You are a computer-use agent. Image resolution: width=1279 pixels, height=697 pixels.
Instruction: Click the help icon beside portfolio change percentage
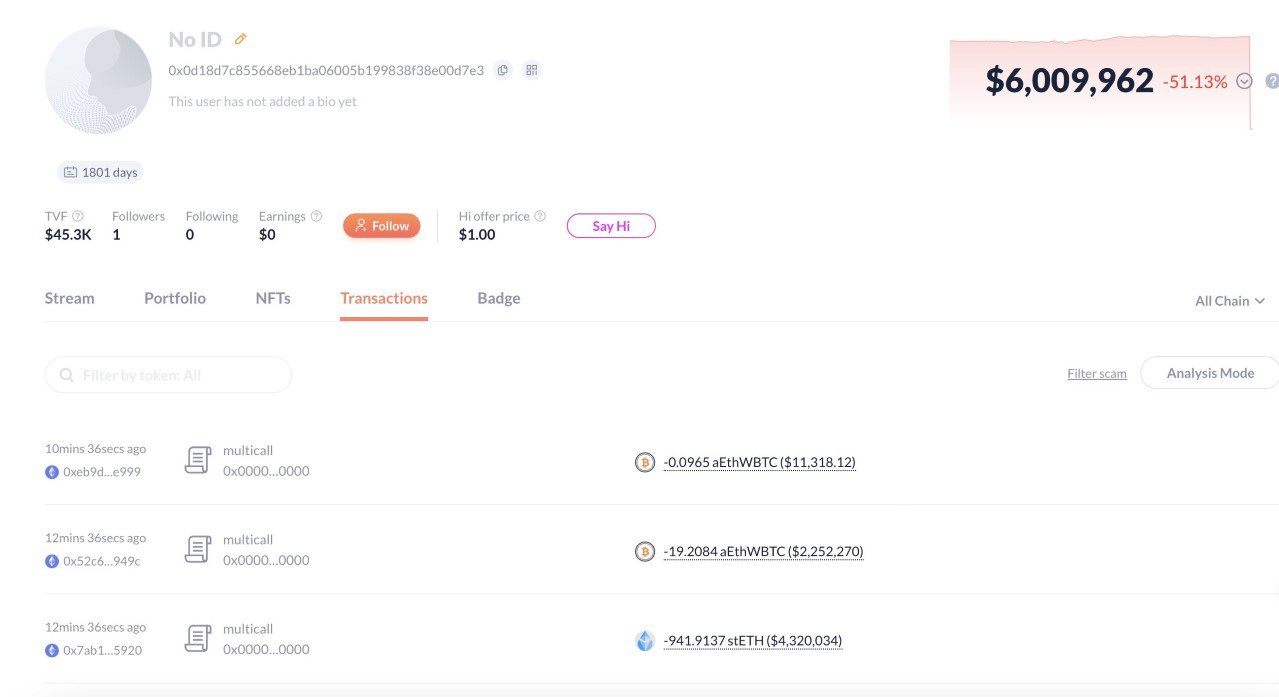point(1272,81)
